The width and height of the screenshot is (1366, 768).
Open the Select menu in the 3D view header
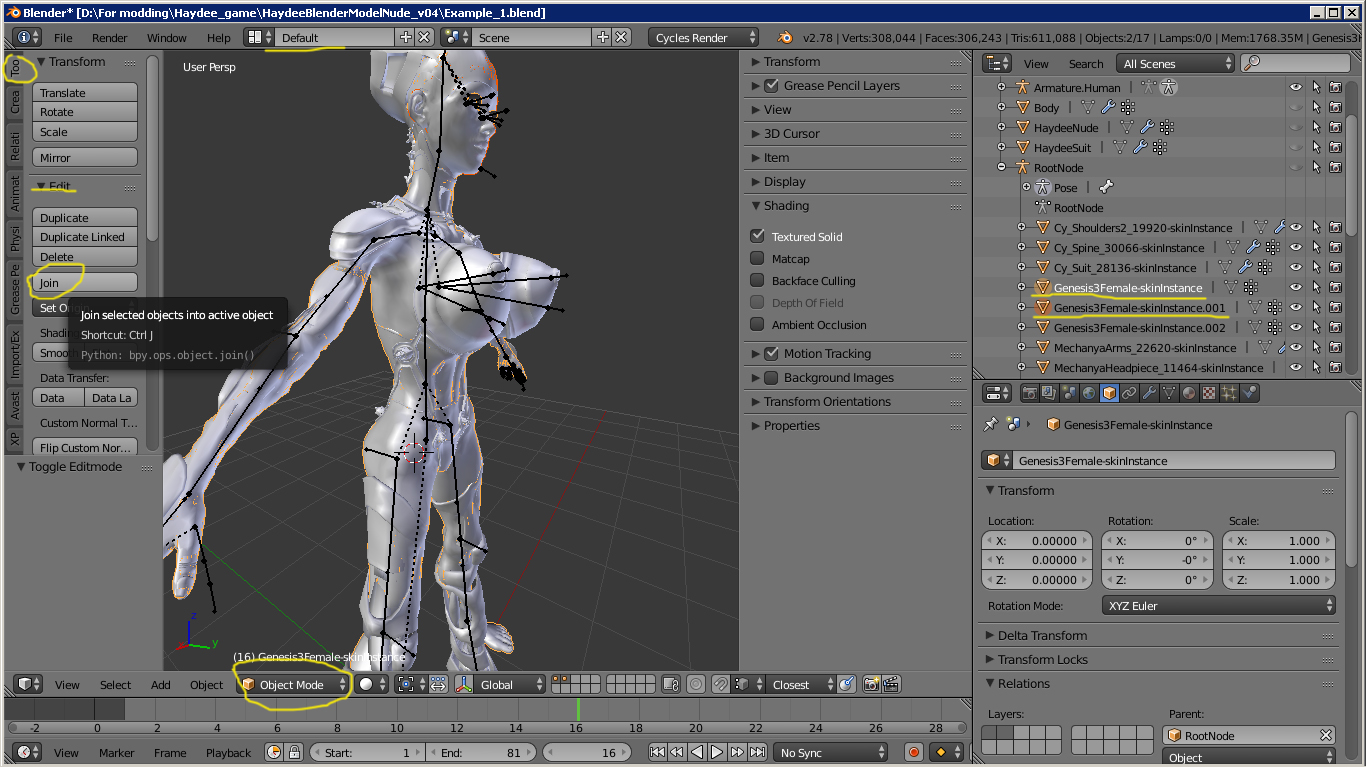[115, 685]
